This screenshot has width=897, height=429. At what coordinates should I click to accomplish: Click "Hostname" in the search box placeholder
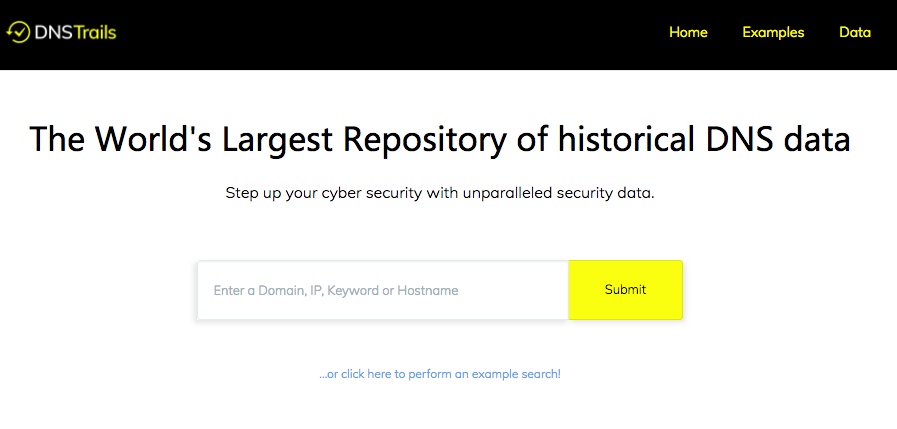click(x=428, y=291)
